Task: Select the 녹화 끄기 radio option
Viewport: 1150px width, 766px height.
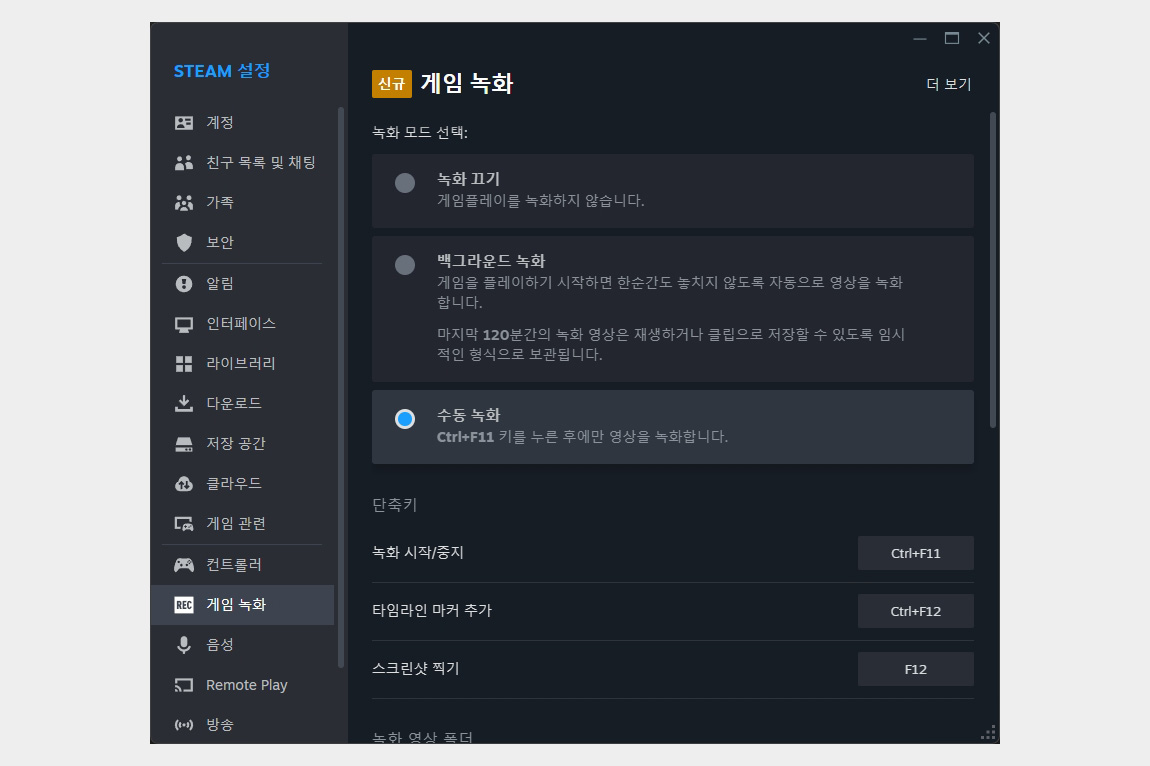Action: 405,183
